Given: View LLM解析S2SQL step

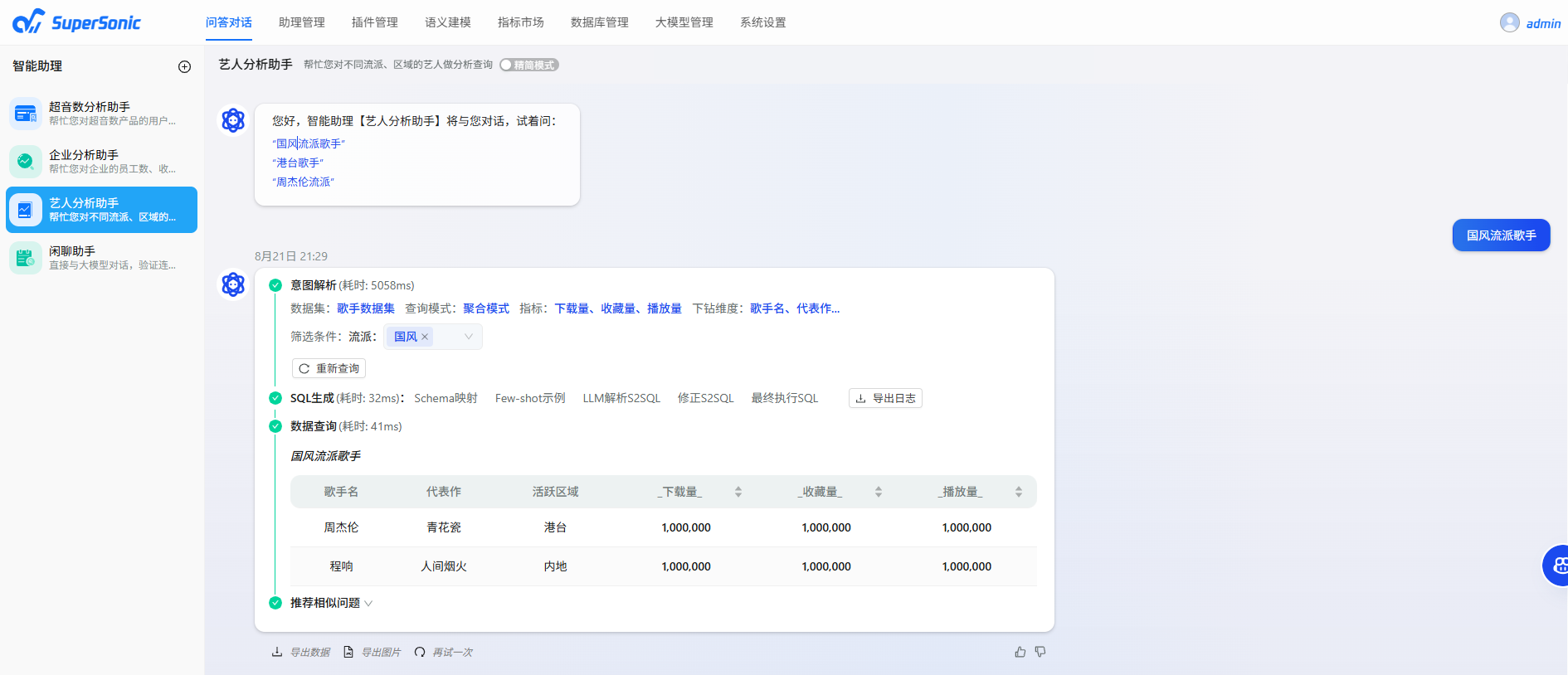Looking at the screenshot, I should [621, 398].
